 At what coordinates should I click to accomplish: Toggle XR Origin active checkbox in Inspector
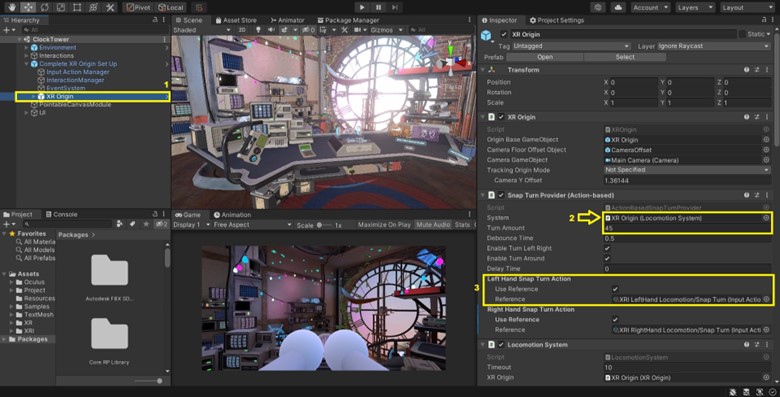(x=504, y=34)
